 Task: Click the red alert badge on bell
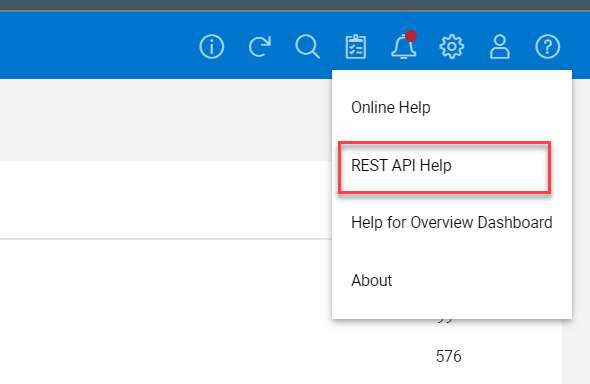411,36
